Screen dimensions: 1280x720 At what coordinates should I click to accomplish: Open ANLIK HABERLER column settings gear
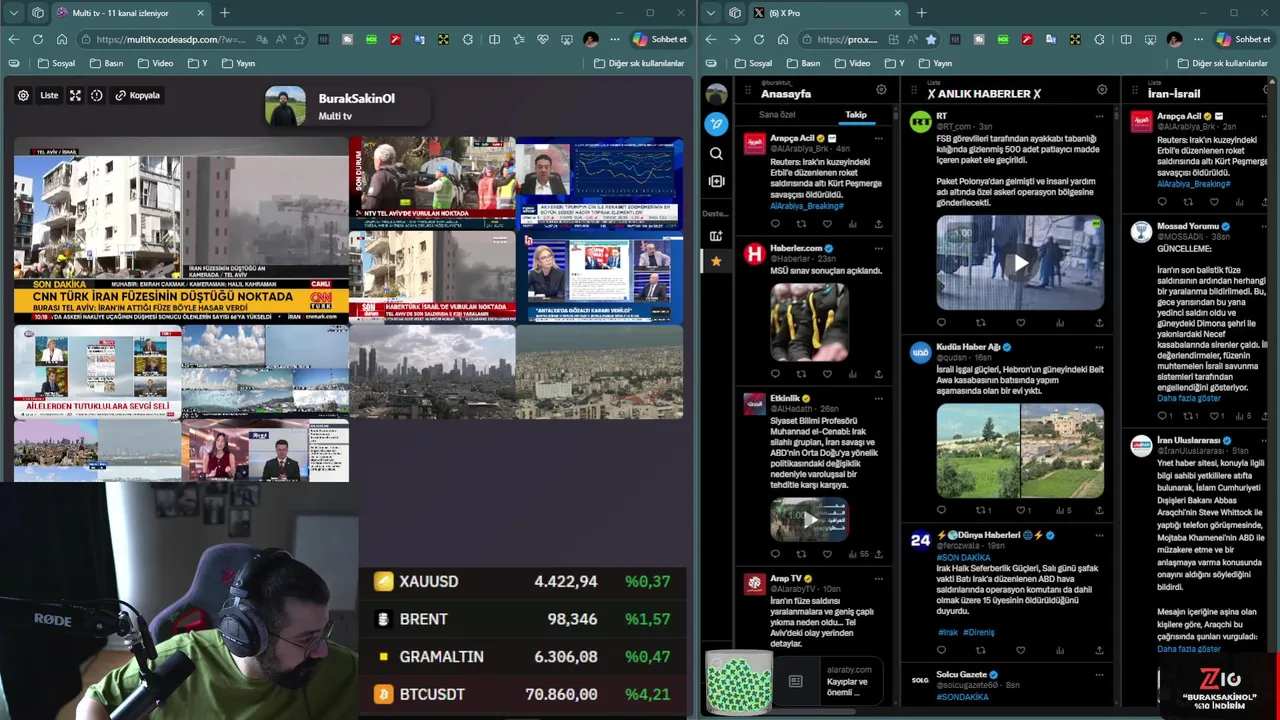point(1102,89)
